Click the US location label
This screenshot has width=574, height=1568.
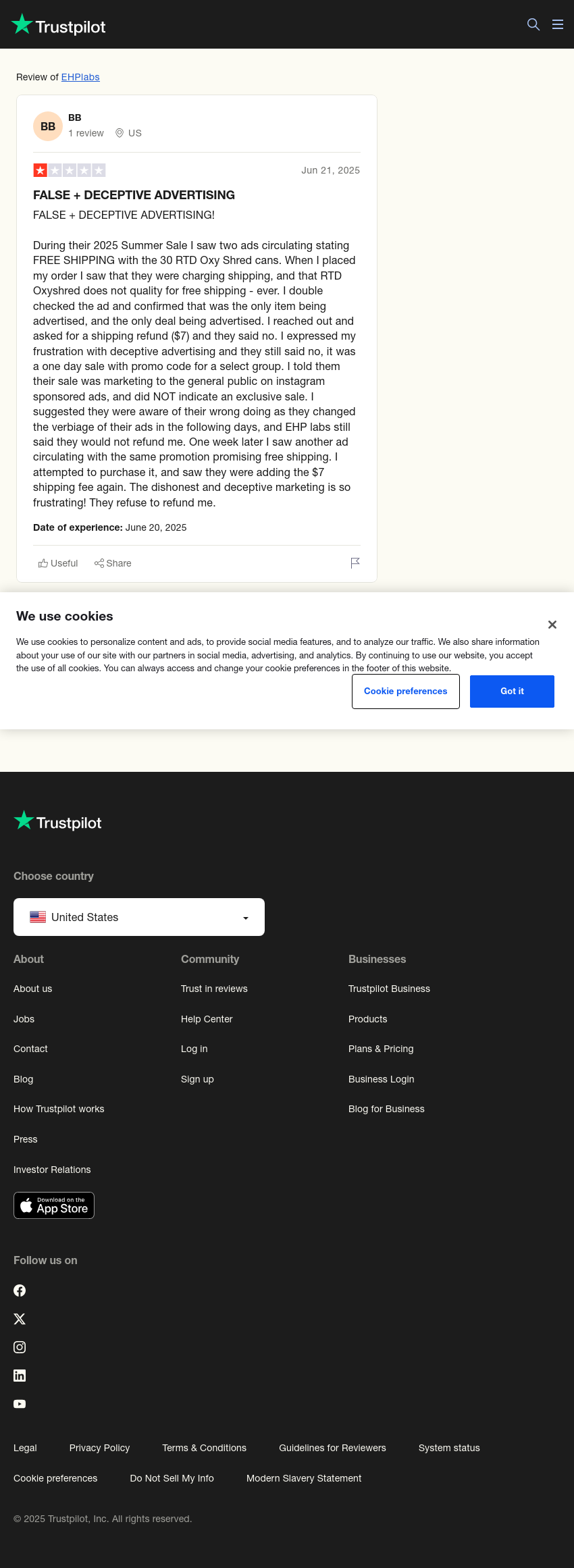128,133
